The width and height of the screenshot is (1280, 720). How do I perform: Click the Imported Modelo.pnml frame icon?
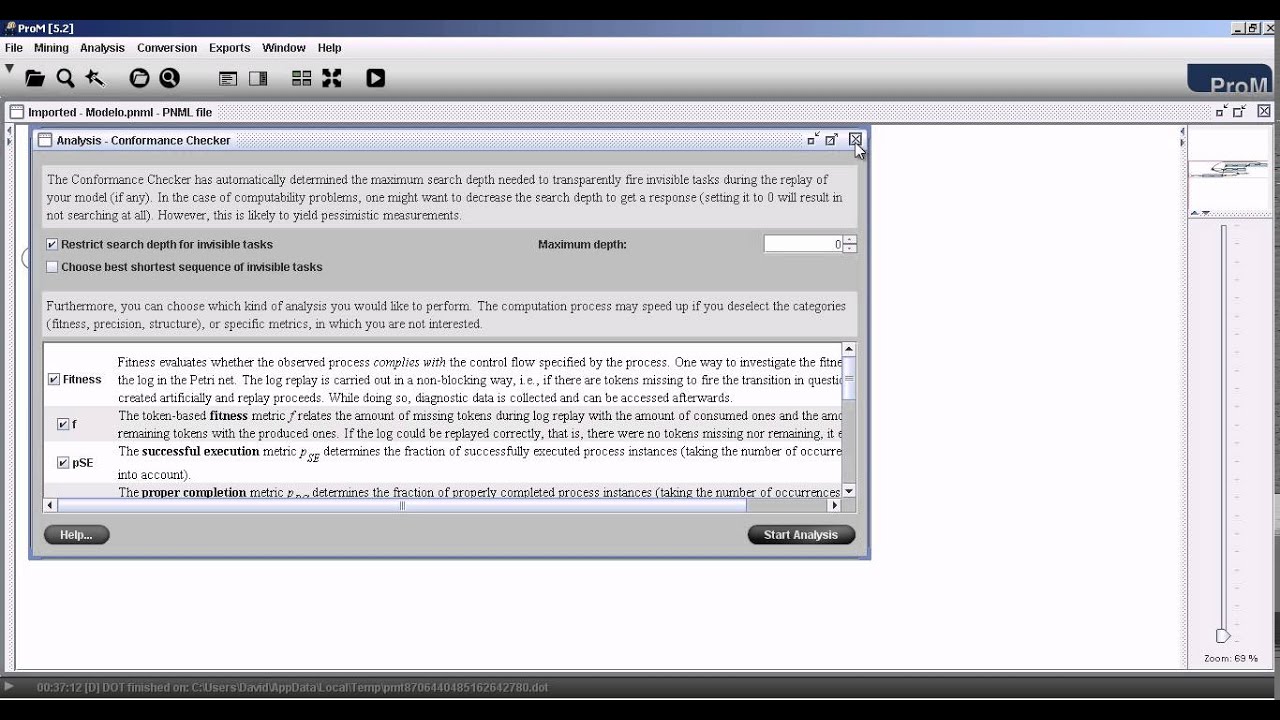tap(16, 112)
